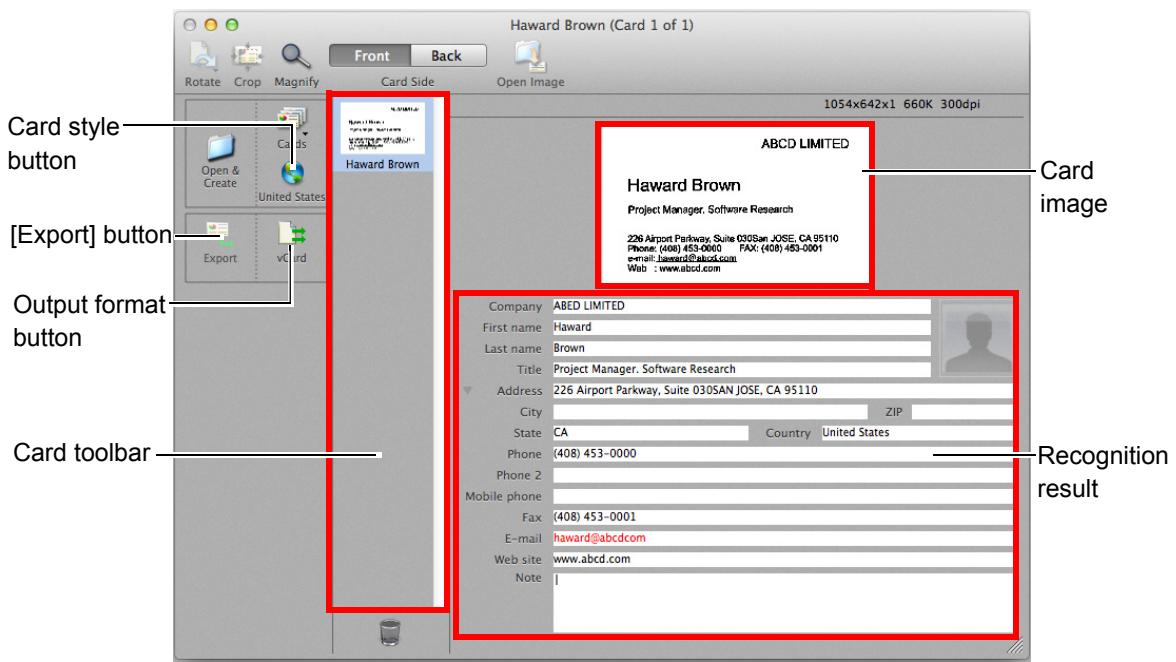The image size is (1176, 662).
Task: Click the Export button icon
Action: click(x=220, y=235)
